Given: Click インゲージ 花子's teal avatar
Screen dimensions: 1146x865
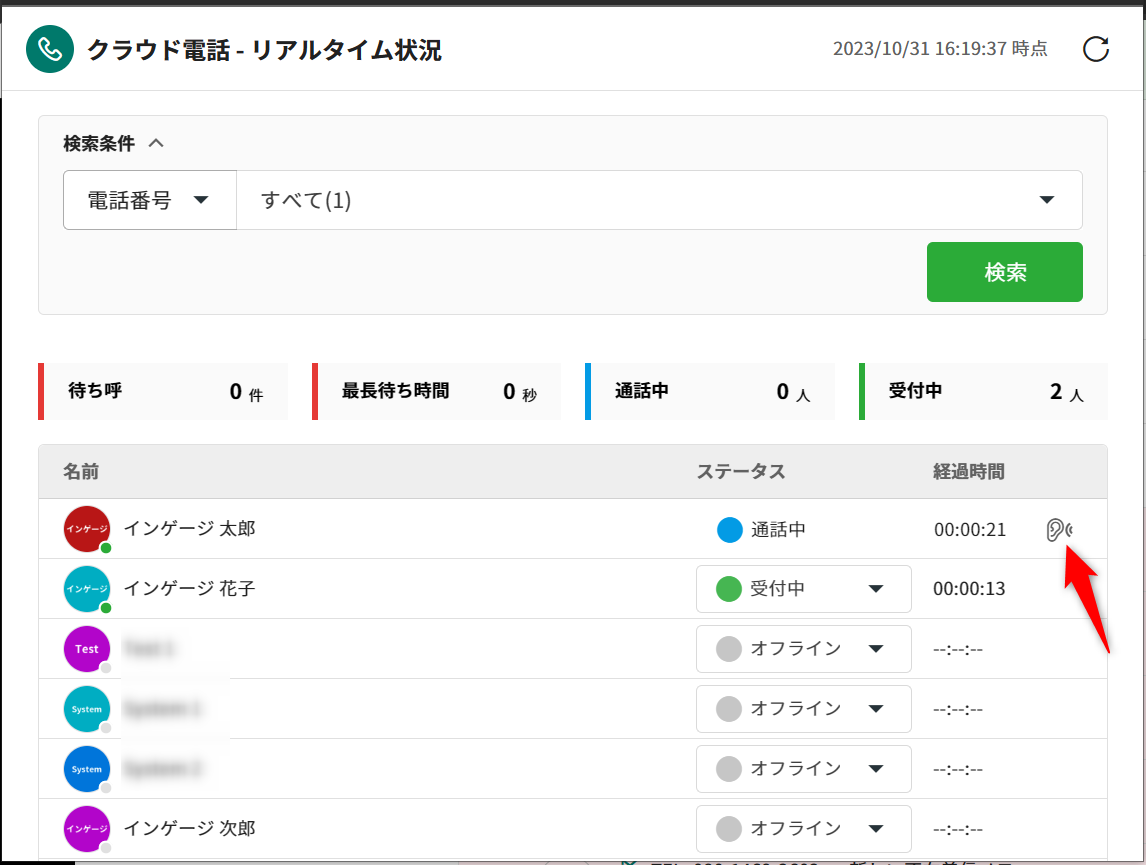Looking at the screenshot, I should (x=87, y=589).
